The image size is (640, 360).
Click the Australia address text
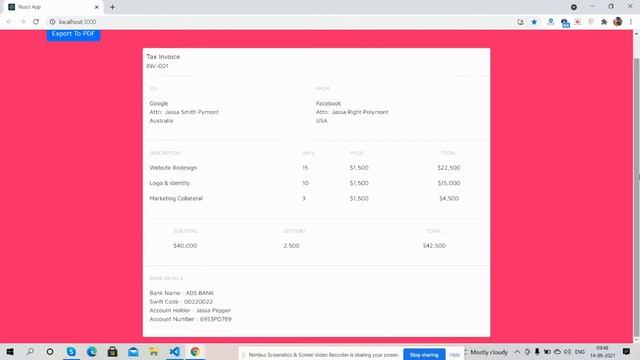[161, 121]
